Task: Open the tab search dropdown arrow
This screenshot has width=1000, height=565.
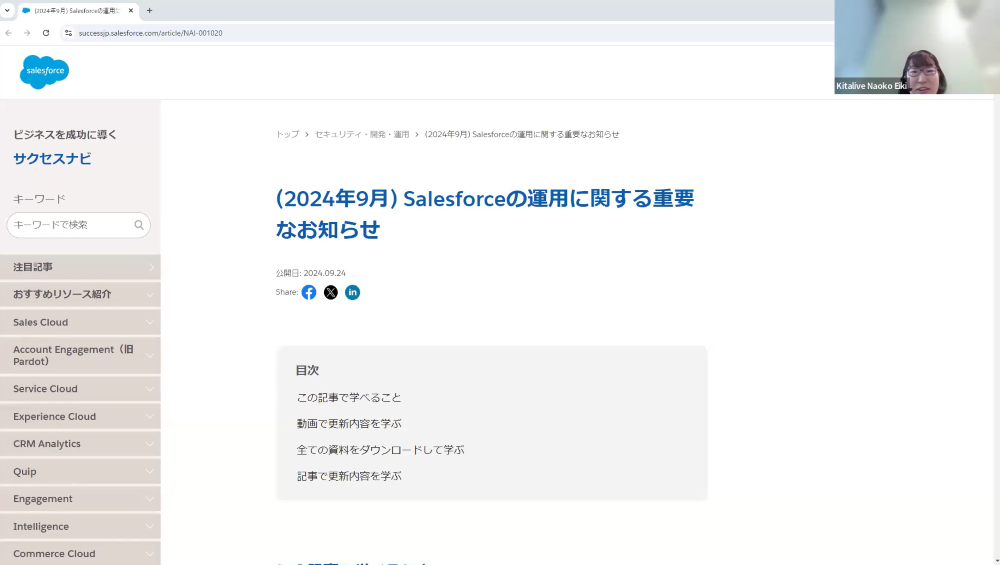Action: click(7, 10)
